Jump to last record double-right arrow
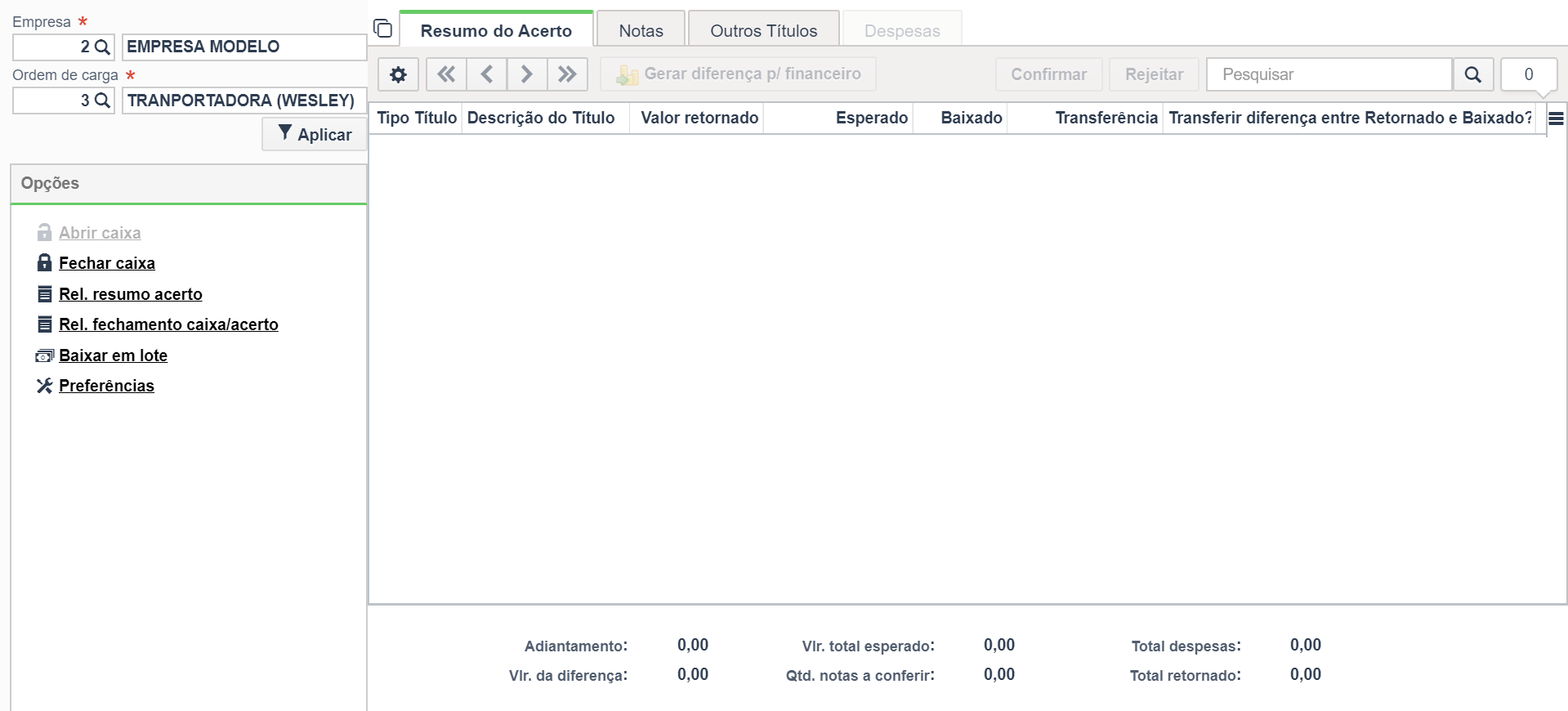This screenshot has width=1568, height=711. 567,74
